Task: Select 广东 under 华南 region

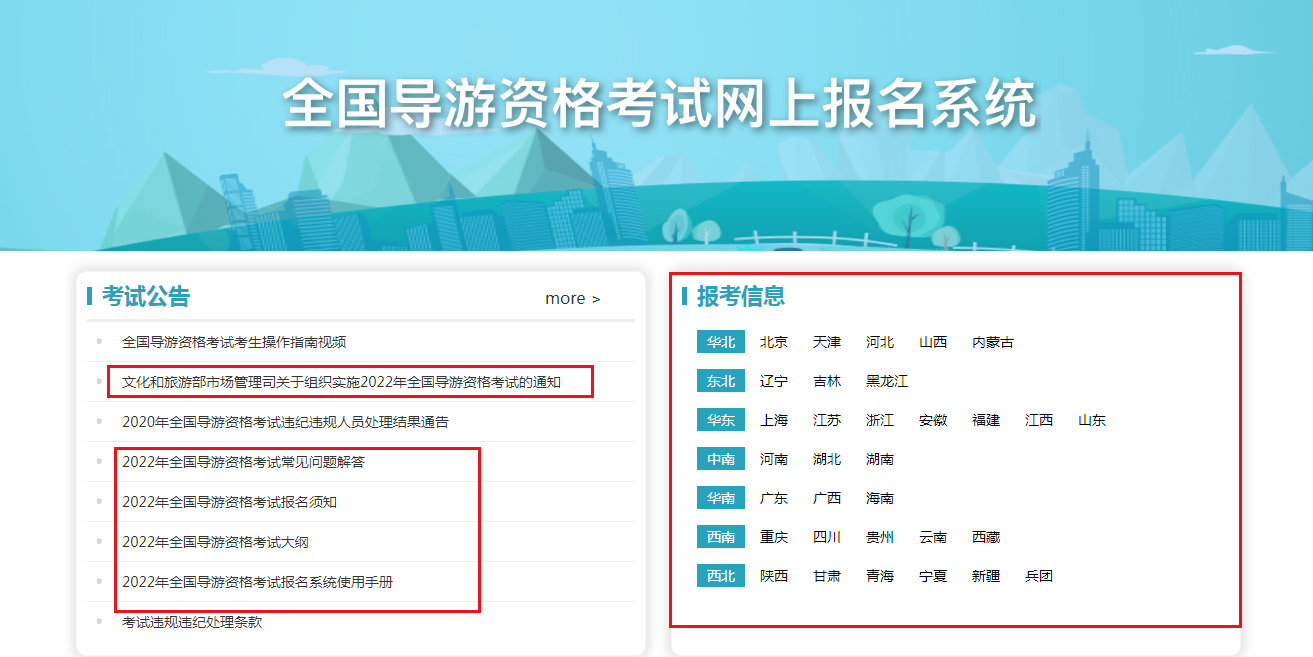Action: (x=773, y=498)
